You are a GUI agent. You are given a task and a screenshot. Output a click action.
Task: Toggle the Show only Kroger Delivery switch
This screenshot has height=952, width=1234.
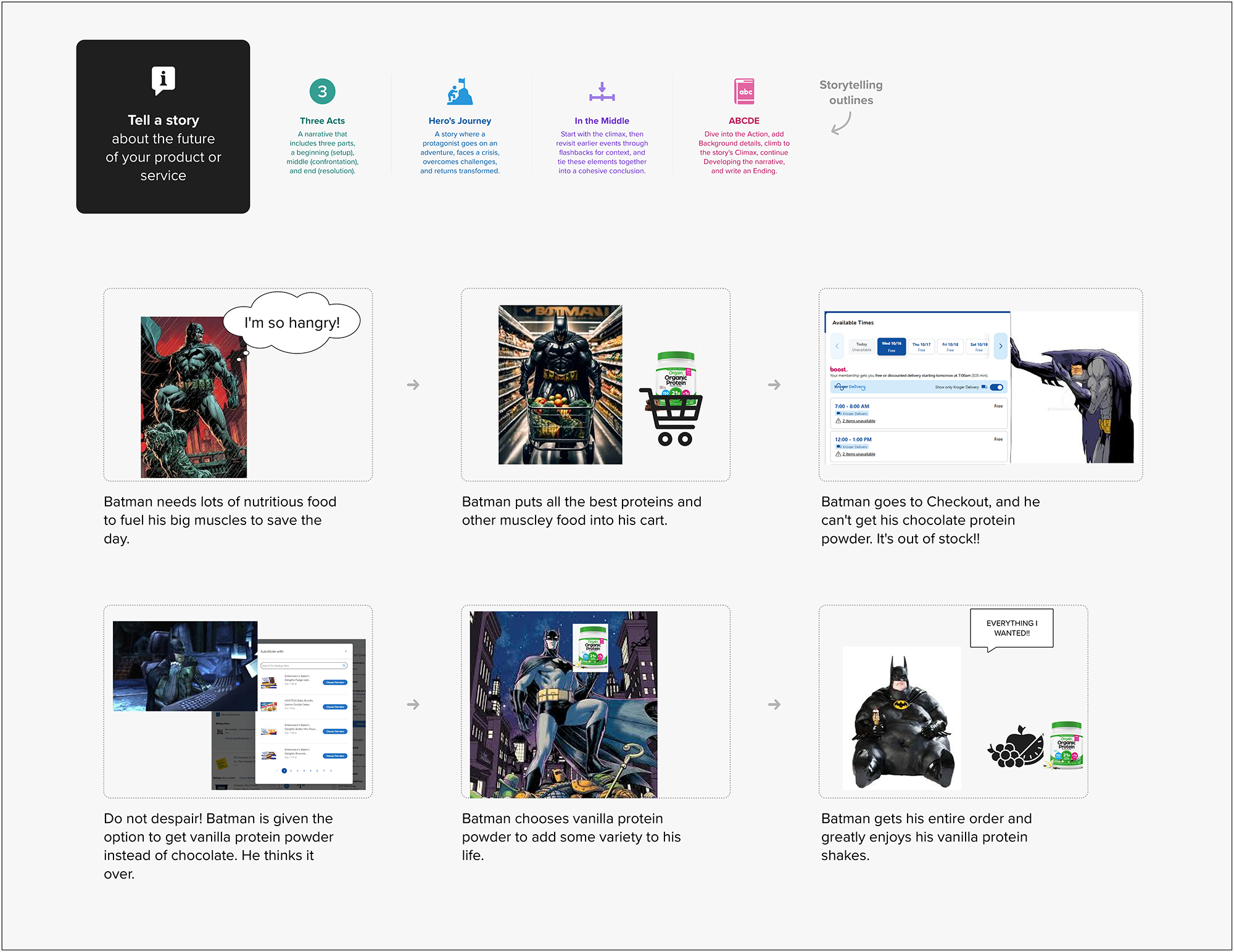[x=996, y=387]
